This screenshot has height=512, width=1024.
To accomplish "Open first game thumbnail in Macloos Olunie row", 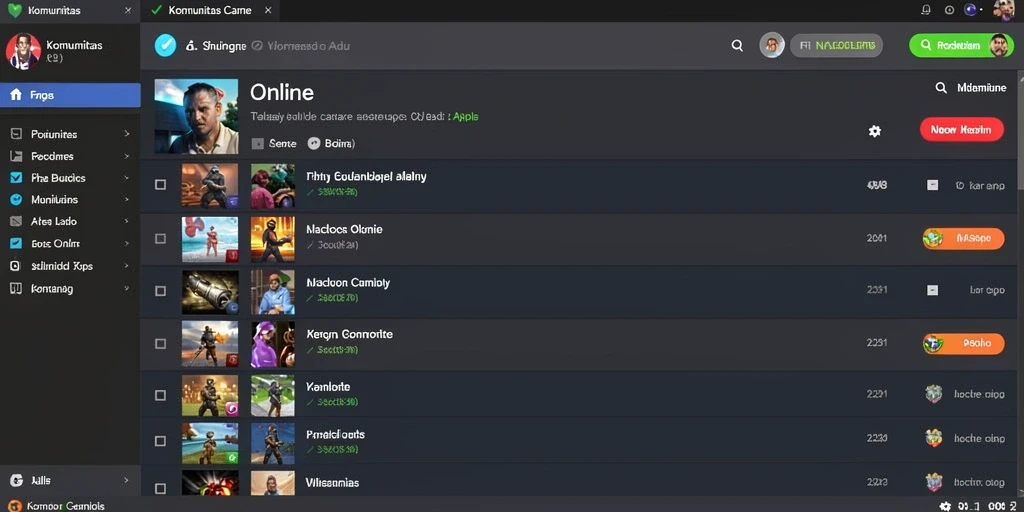I will coord(210,240).
